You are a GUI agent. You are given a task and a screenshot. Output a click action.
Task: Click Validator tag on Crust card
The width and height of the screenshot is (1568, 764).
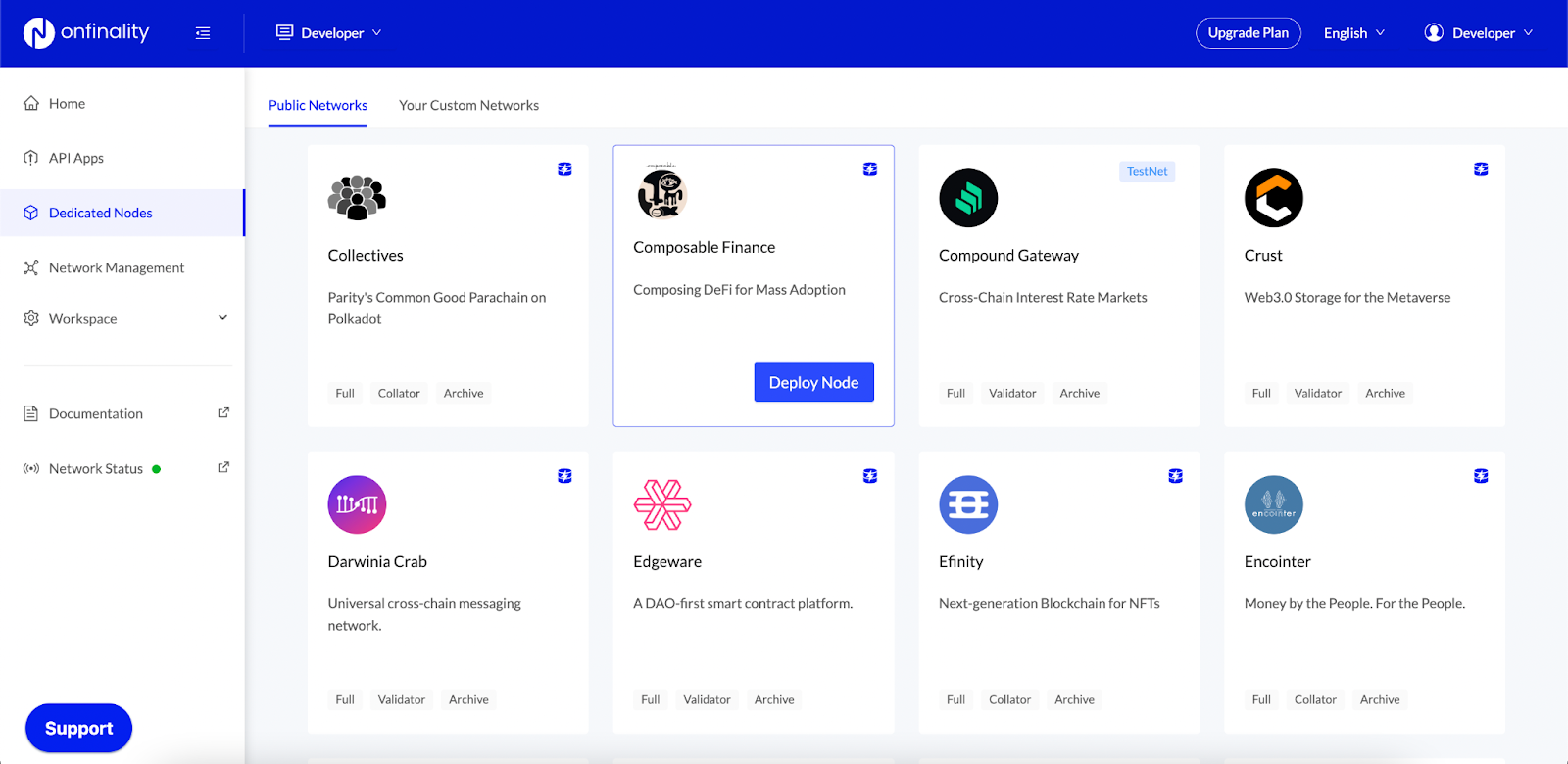1317,393
